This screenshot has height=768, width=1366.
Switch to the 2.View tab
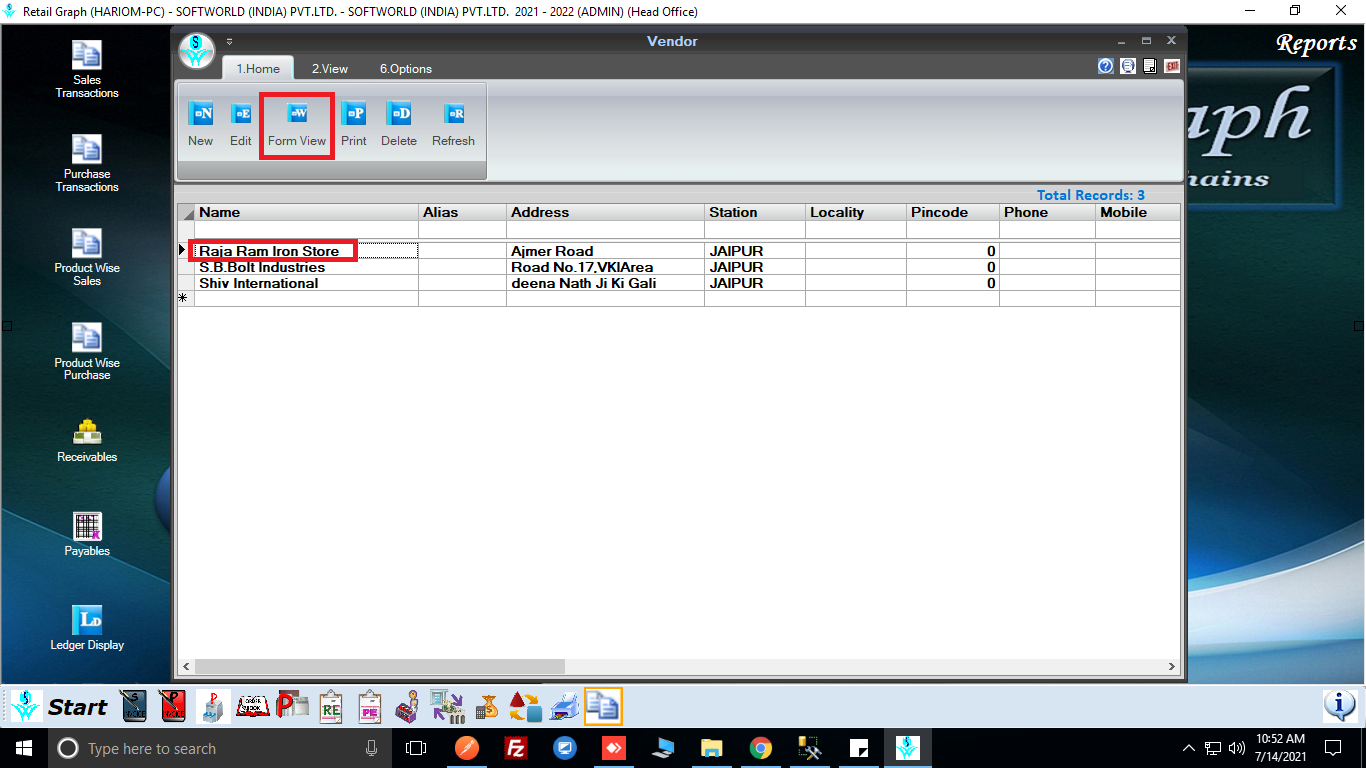point(329,69)
